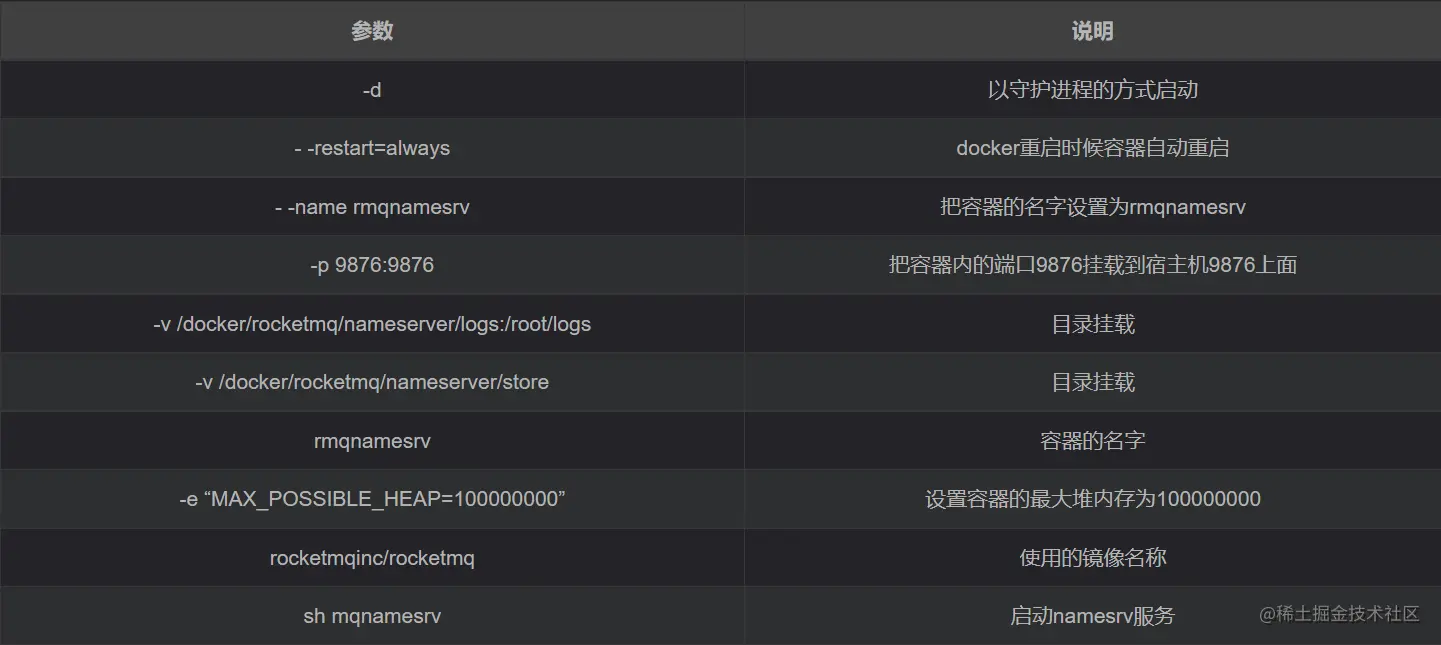This screenshot has height=645, width=1441.
Task: Click the 使用的镜像名称 description cell
Action: [x=1092, y=557]
